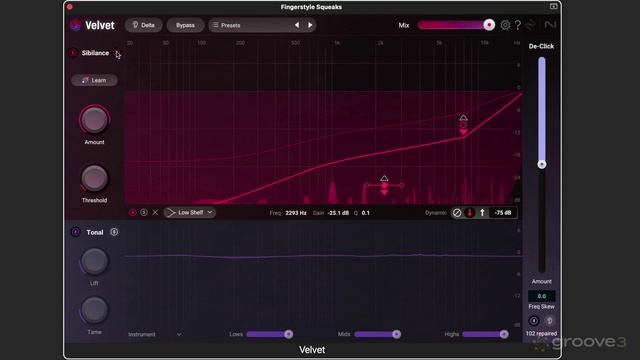Click the De-Click listen ear icon
This screenshot has width=640, height=360.
tap(550, 320)
